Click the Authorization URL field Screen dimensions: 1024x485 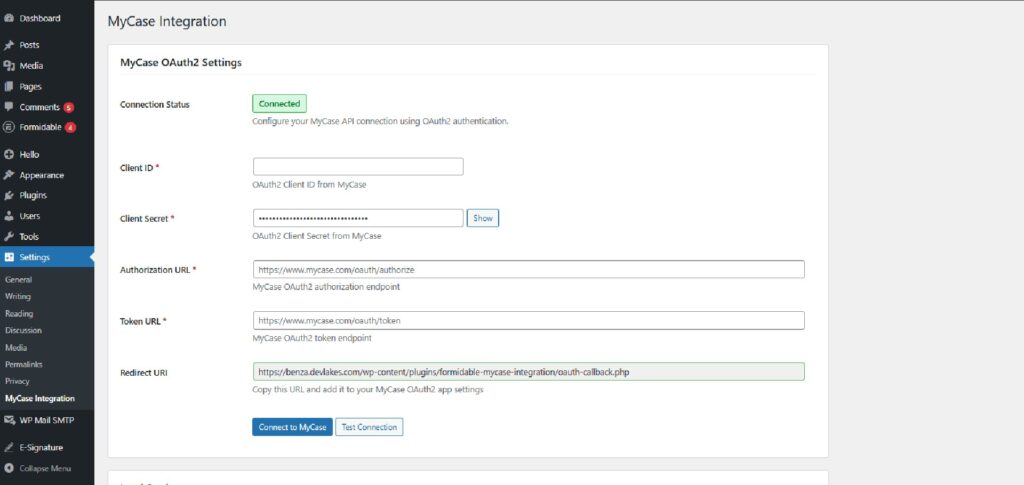(x=529, y=270)
